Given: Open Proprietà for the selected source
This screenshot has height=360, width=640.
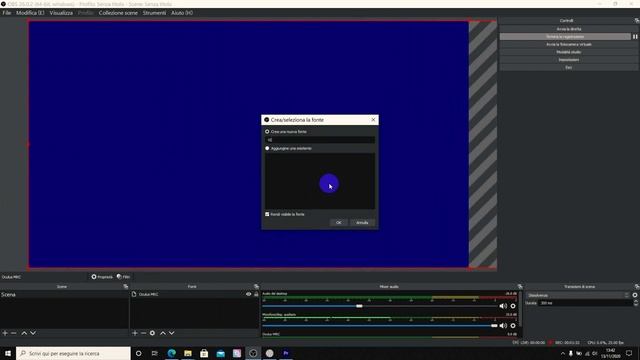Looking at the screenshot, I should (102, 277).
